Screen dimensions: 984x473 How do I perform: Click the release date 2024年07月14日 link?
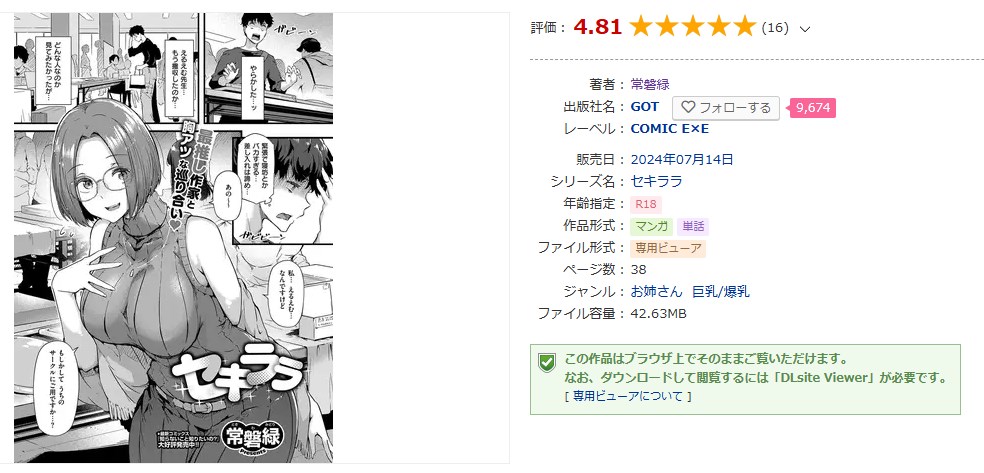682,159
